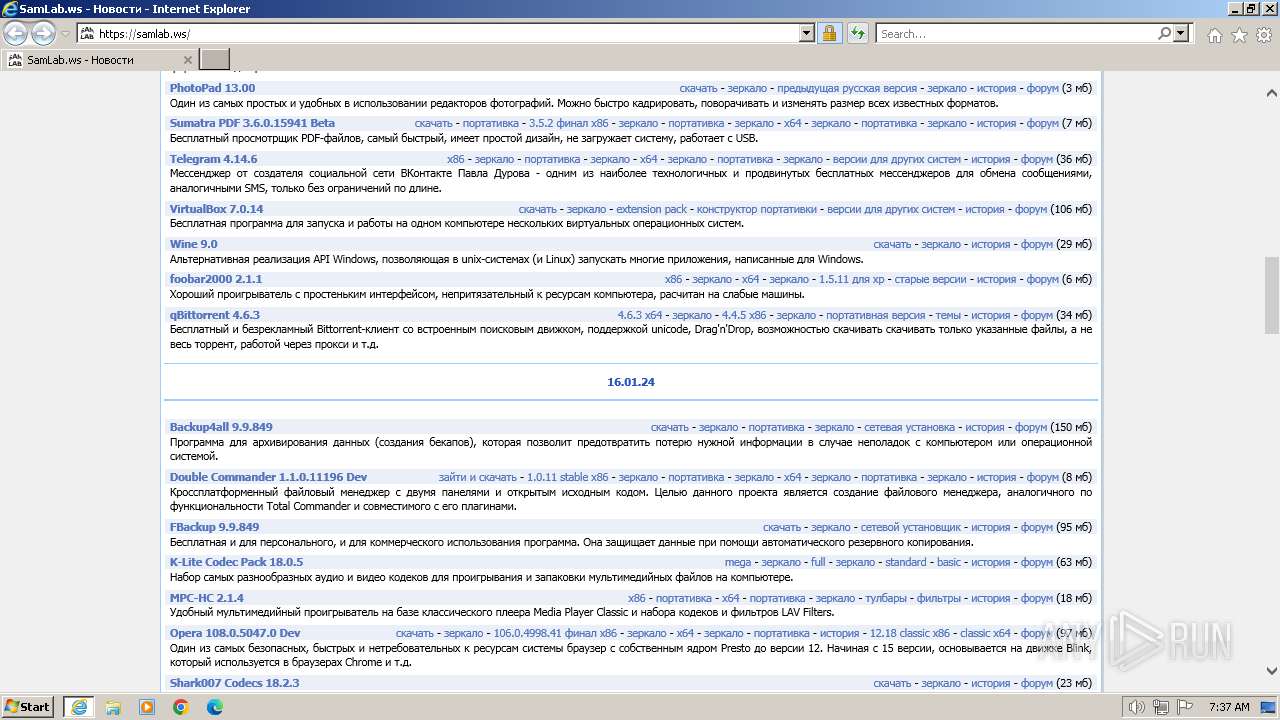Viewport: 1280px width, 720px height.
Task: Click темы link in qBittorrent row
Action: (947, 315)
